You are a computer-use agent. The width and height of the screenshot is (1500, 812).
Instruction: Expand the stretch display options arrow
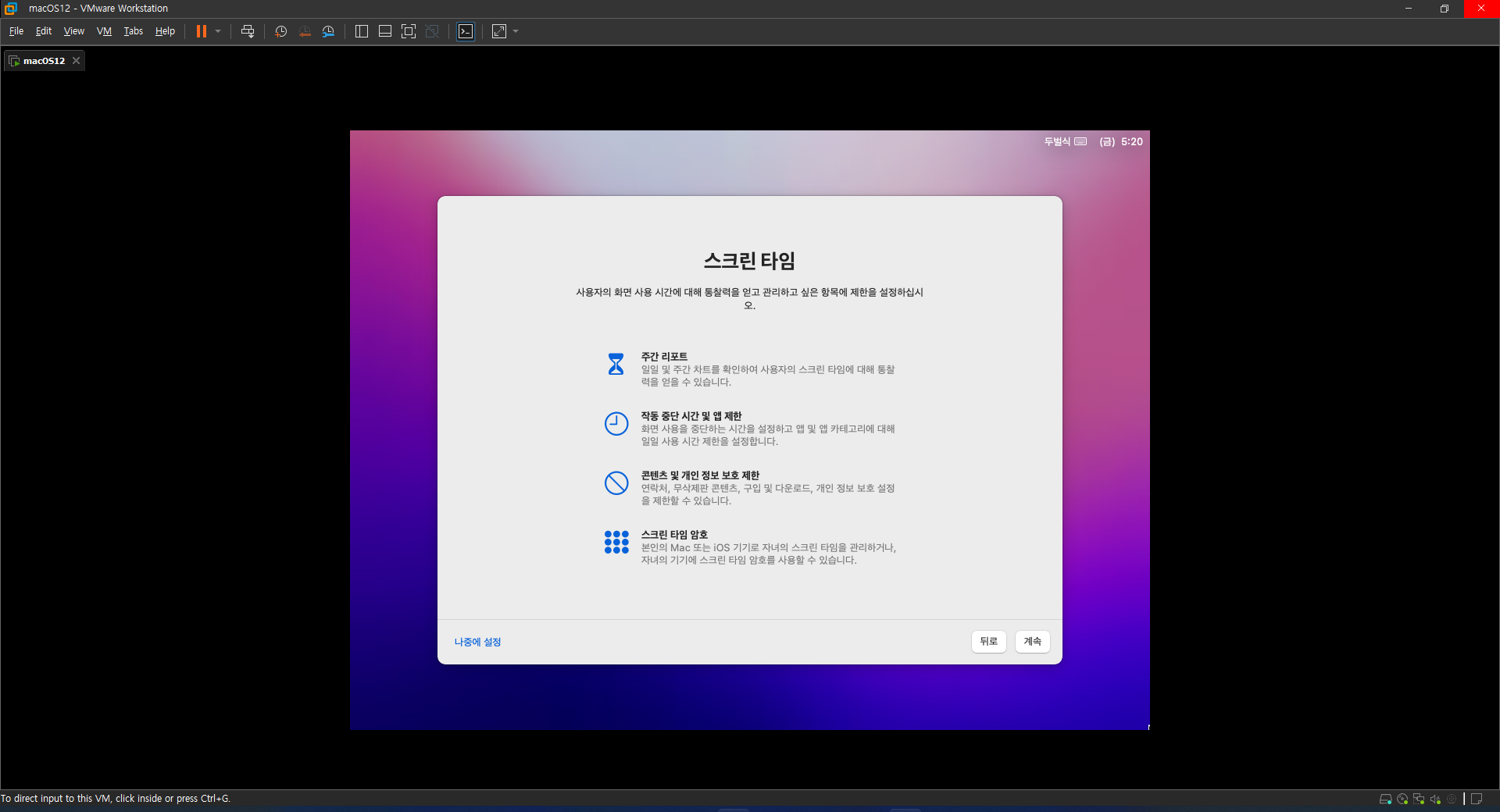516,31
